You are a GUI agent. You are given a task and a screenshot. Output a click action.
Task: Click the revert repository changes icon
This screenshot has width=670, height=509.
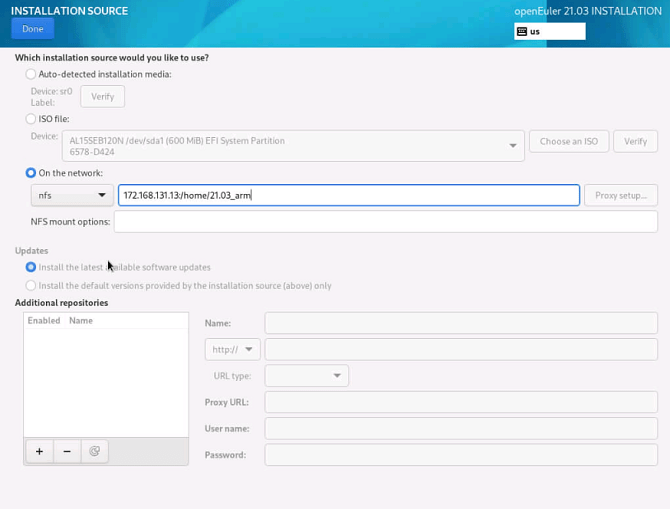pos(94,451)
